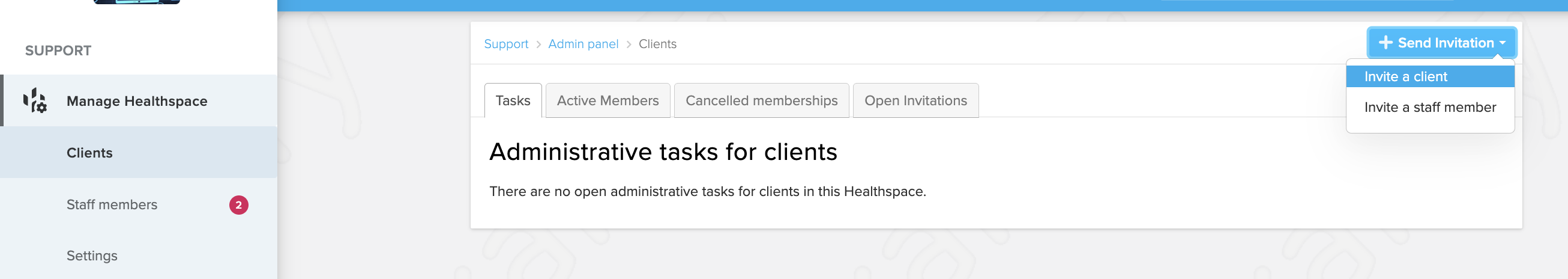
Task: Select Invite a client option
Action: pos(1430,77)
